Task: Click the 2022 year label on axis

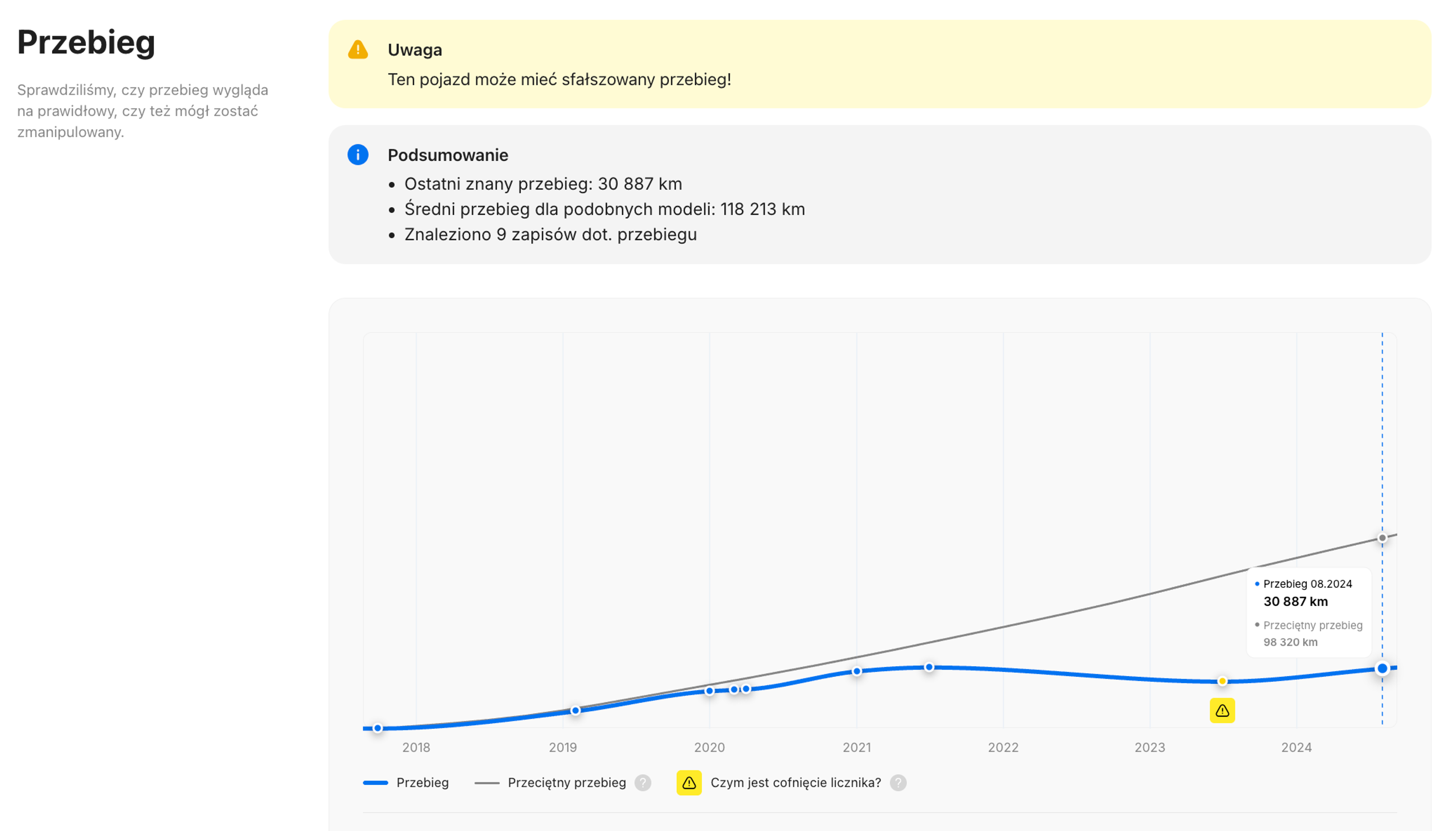Action: coord(1003,747)
